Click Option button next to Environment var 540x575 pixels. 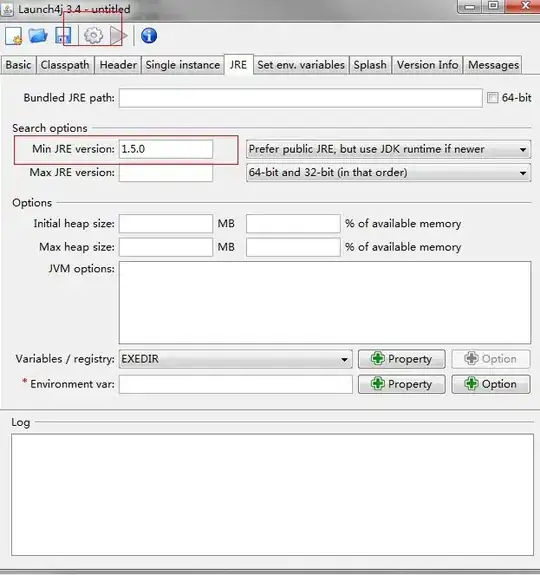coord(491,384)
